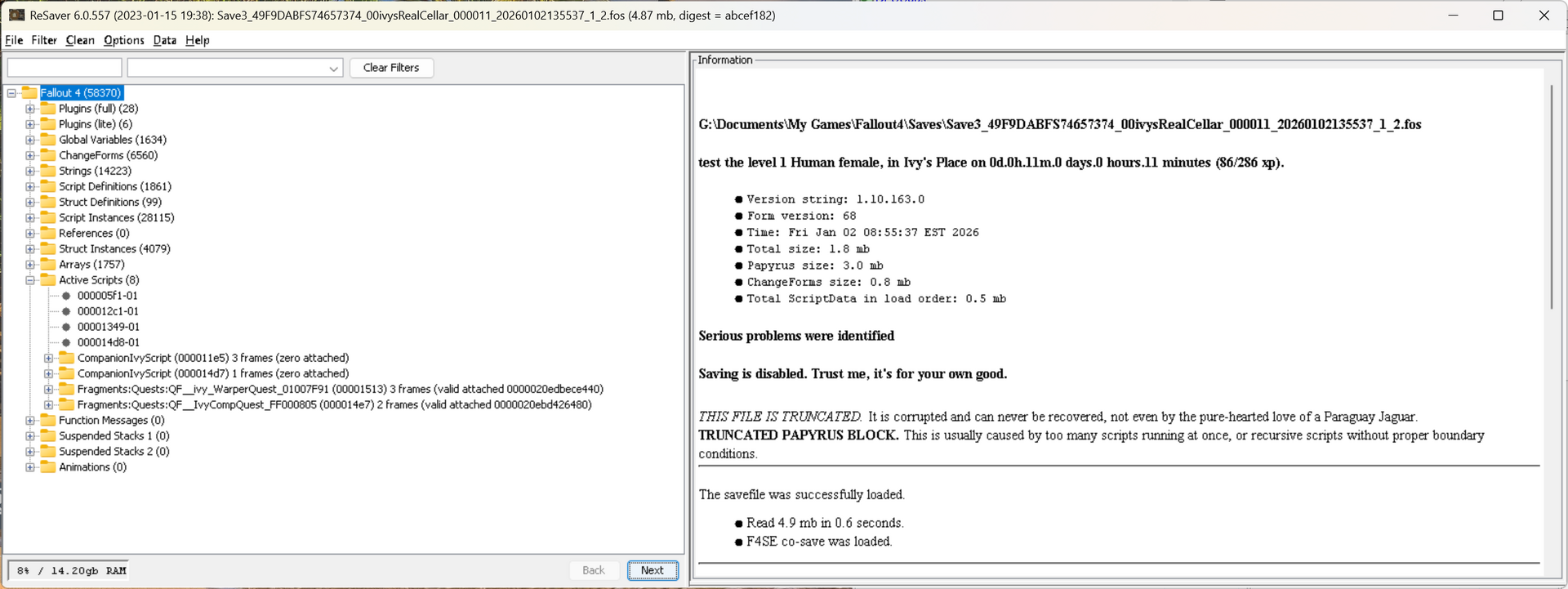Click folder icon of ivy_WarperQuest fragment
1568x589 pixels.
(67, 389)
